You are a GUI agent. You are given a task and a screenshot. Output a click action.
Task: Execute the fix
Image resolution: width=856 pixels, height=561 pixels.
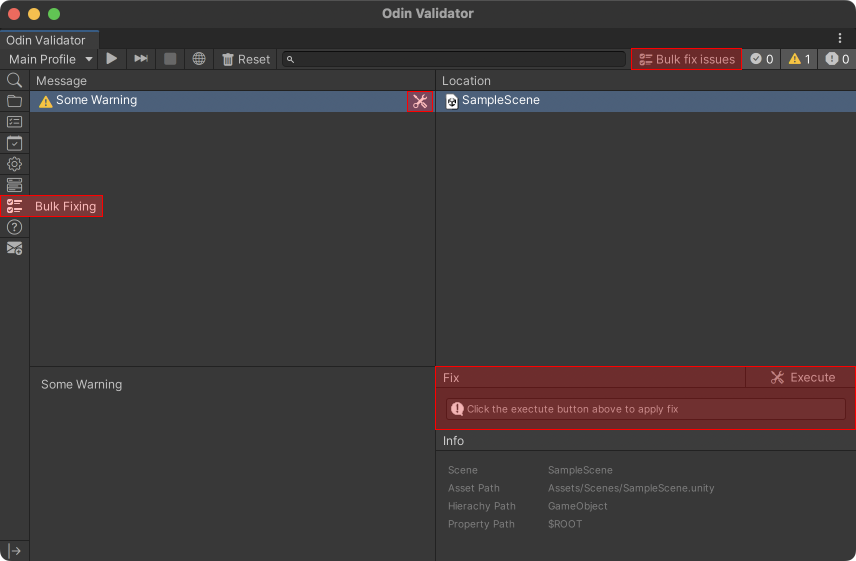pos(801,377)
